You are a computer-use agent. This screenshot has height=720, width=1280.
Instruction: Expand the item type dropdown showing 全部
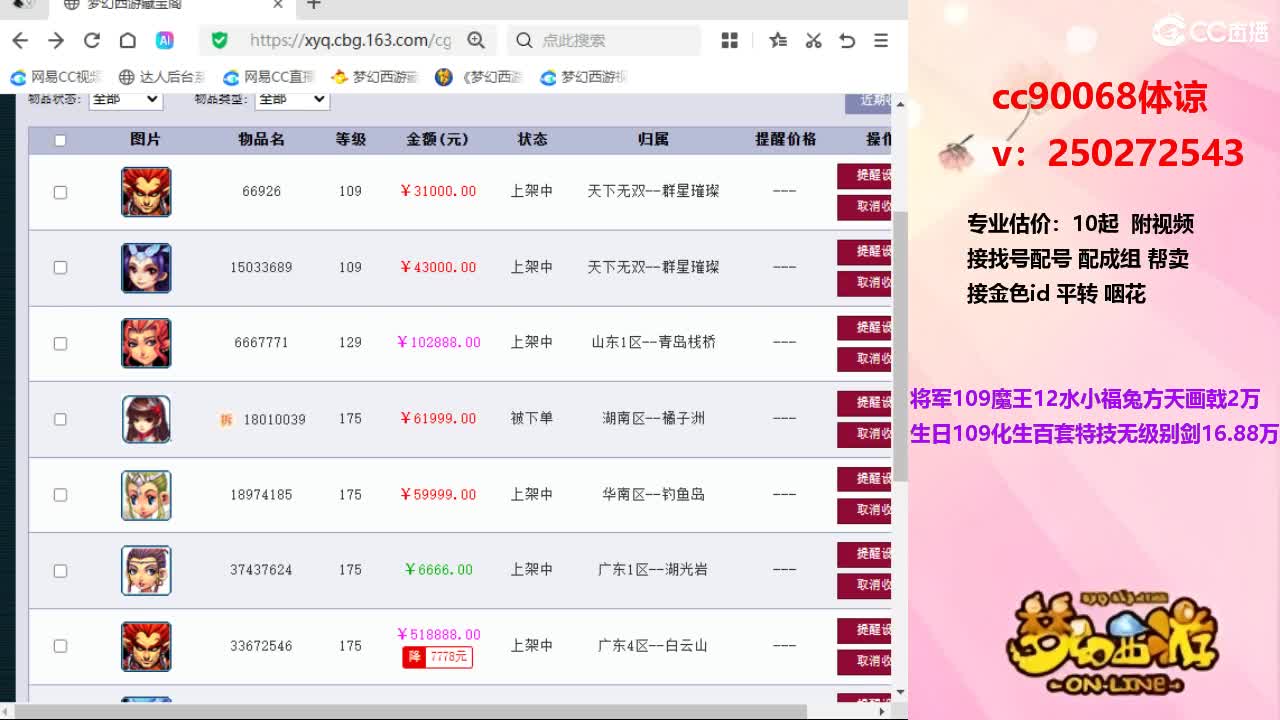(292, 99)
